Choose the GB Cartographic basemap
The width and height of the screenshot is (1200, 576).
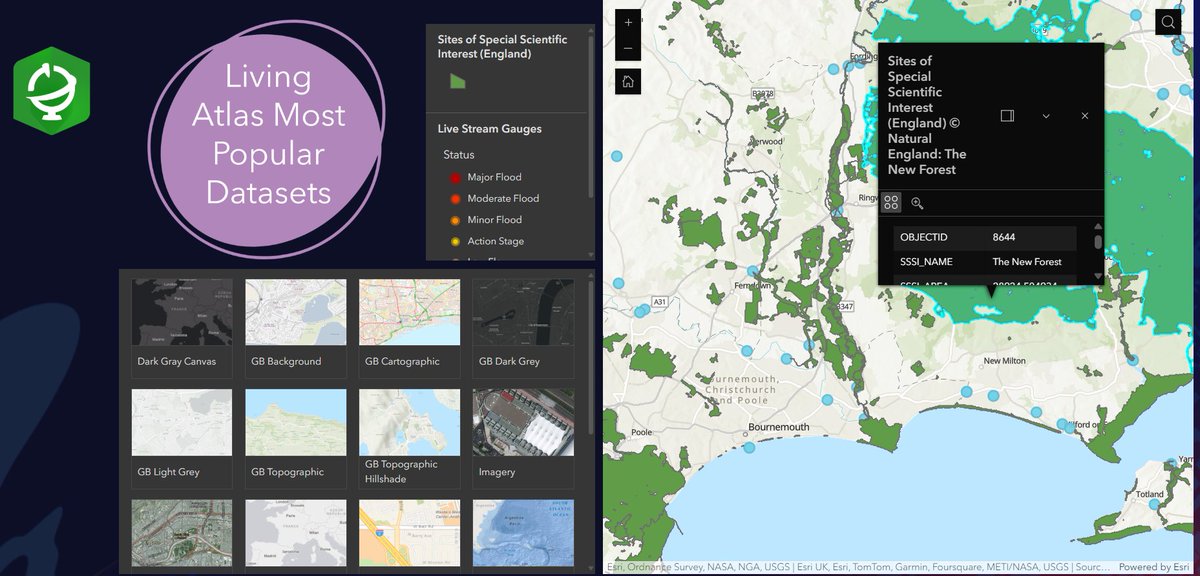[410, 328]
